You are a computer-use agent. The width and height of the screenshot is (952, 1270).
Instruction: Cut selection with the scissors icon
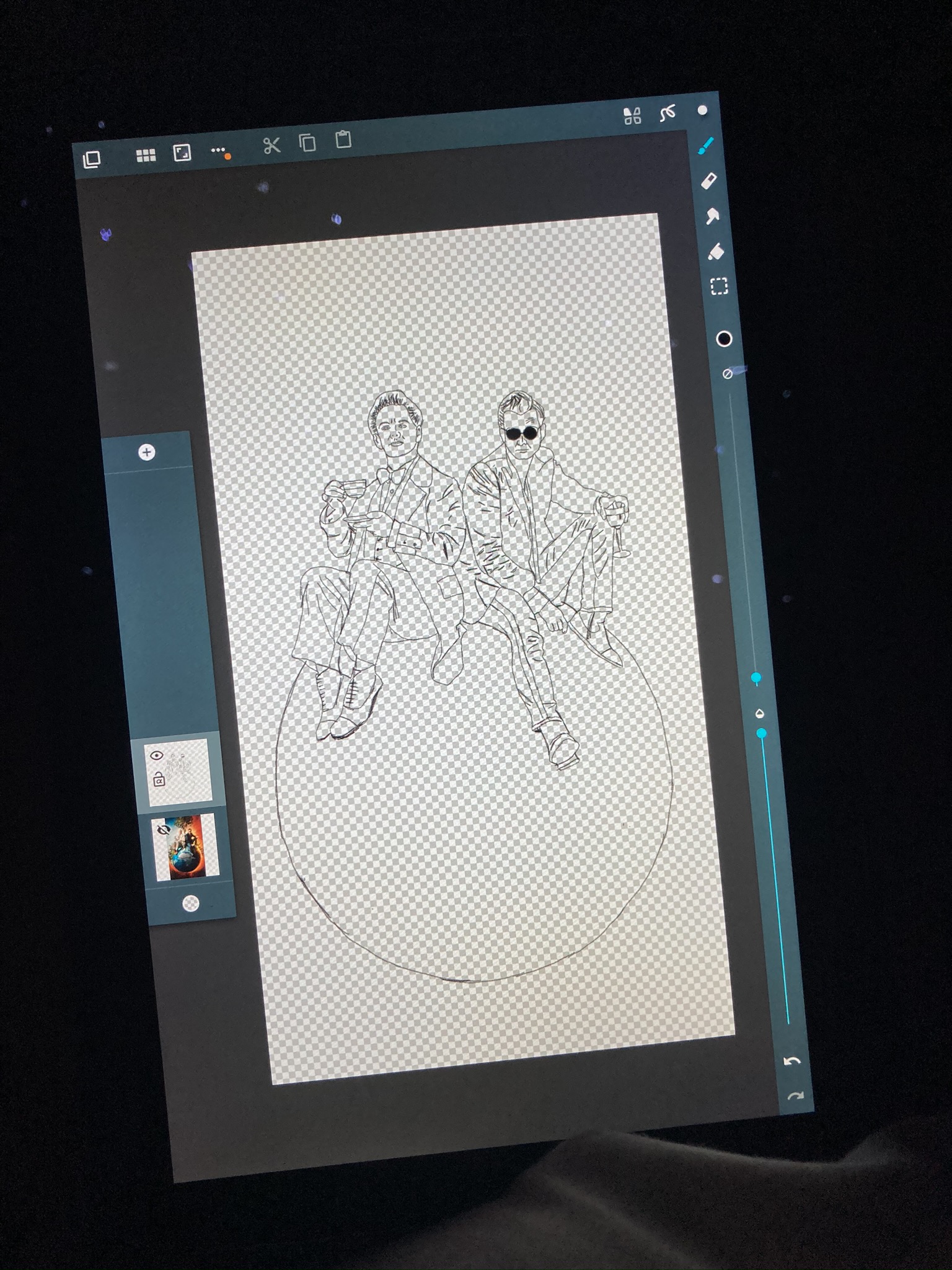[x=271, y=146]
